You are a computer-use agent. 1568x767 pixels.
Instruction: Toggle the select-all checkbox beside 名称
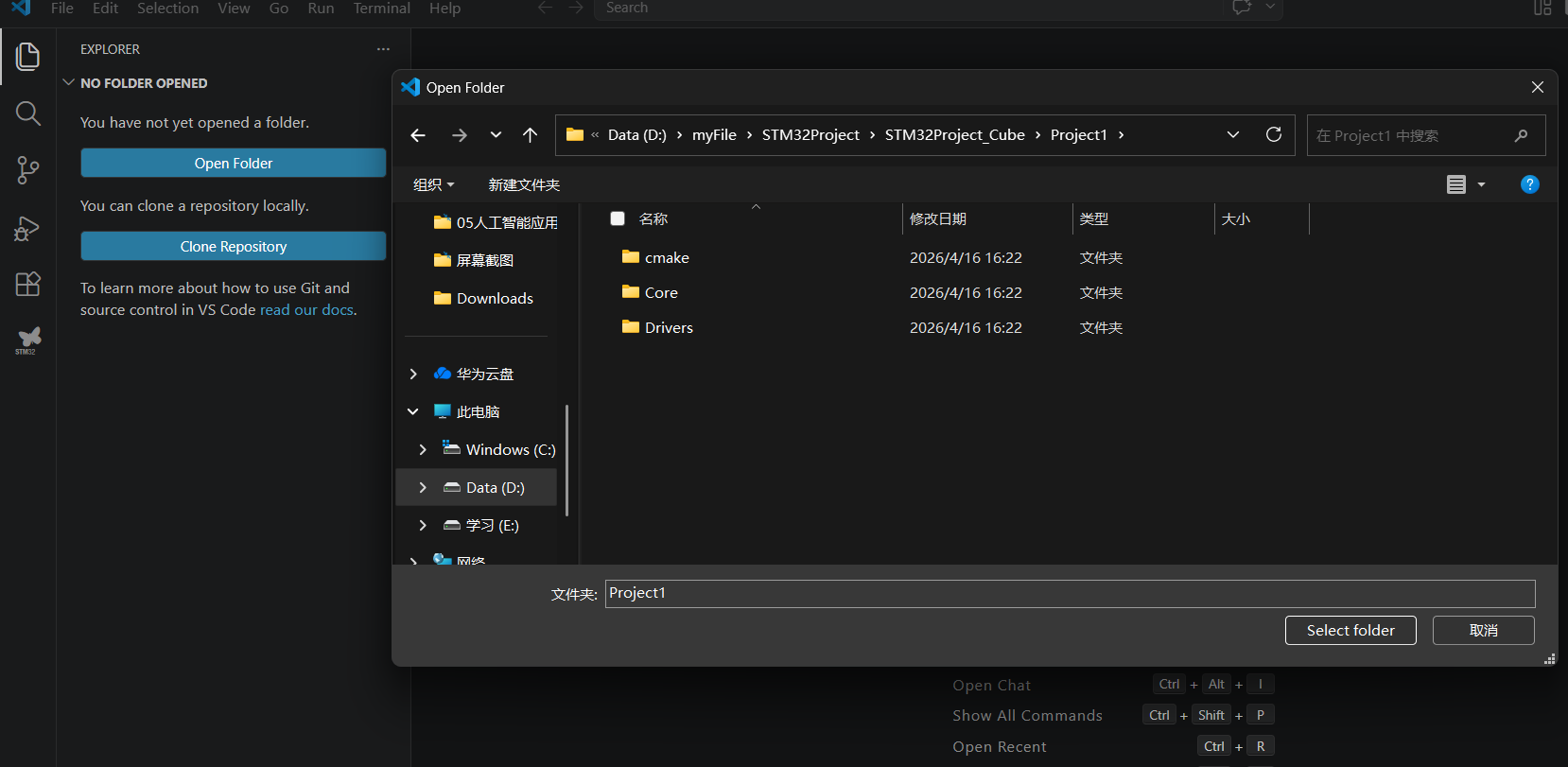click(618, 218)
